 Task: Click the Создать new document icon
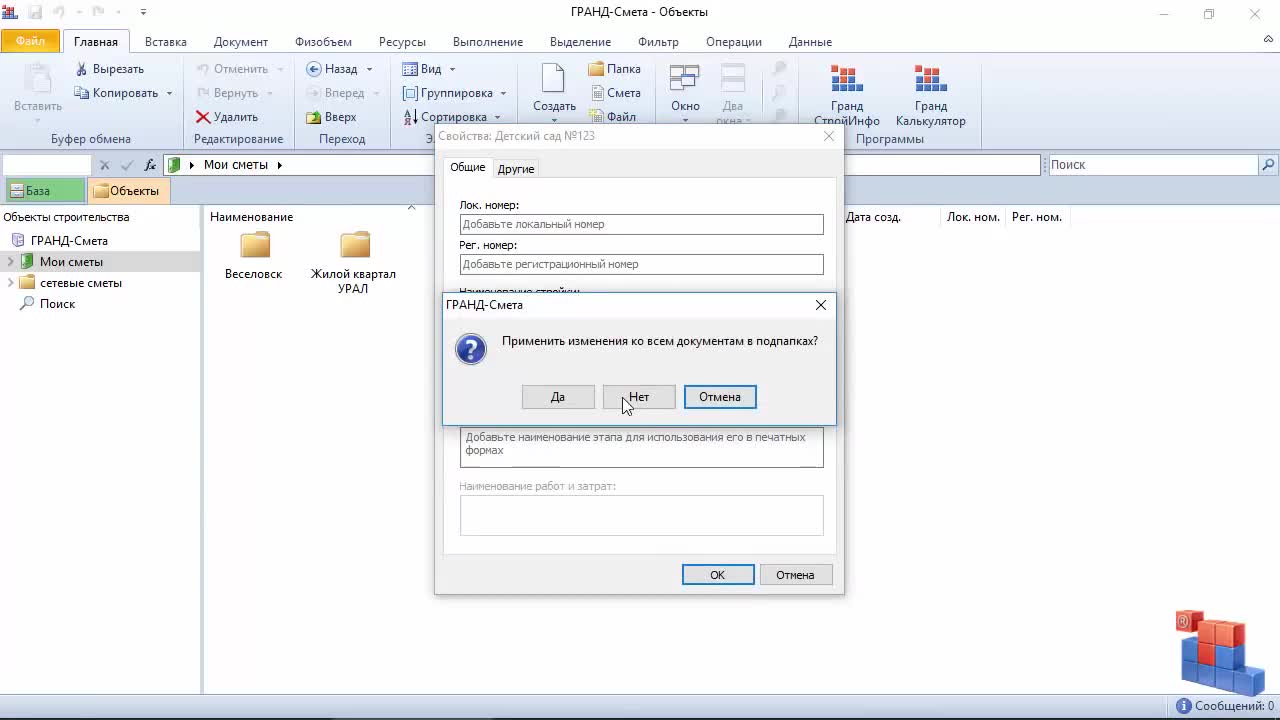tap(553, 79)
